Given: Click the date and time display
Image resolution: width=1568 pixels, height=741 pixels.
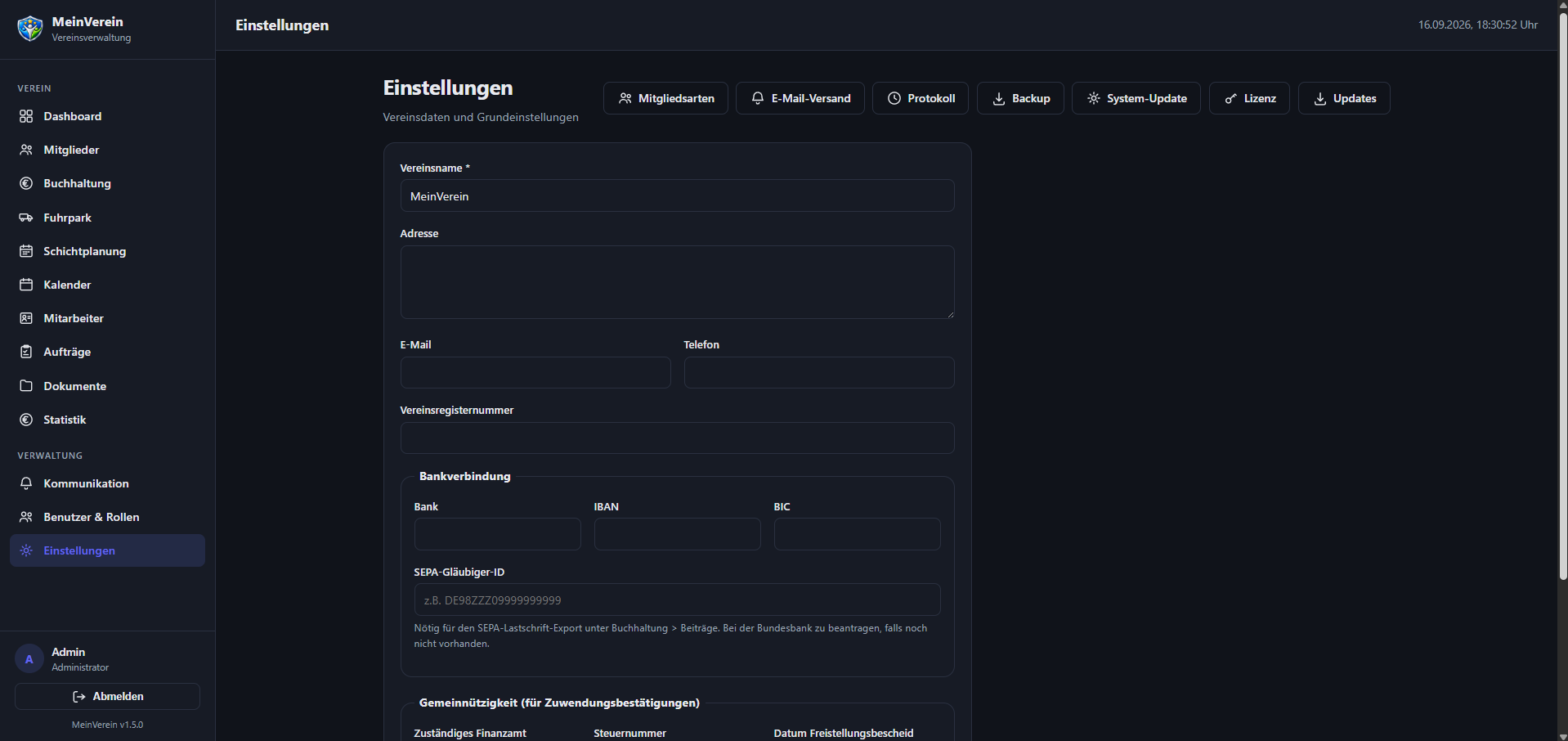Looking at the screenshot, I should pos(1478,25).
